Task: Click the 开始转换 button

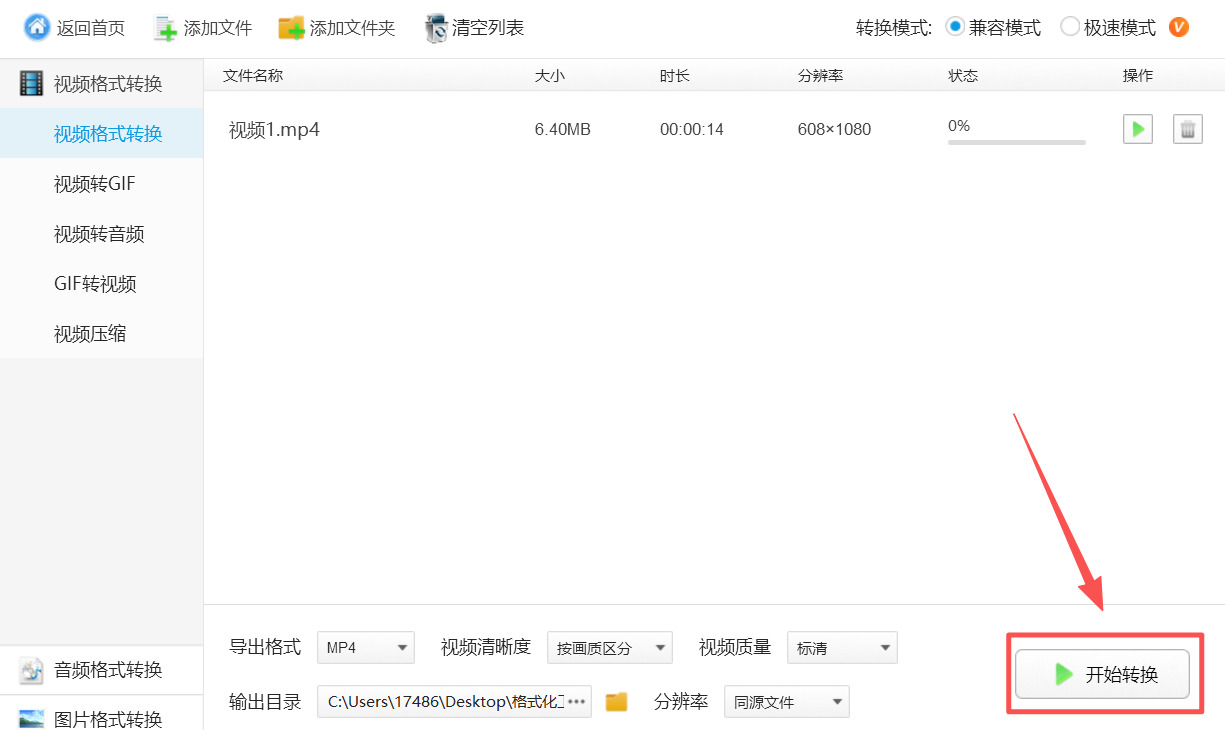Action: (1102, 674)
